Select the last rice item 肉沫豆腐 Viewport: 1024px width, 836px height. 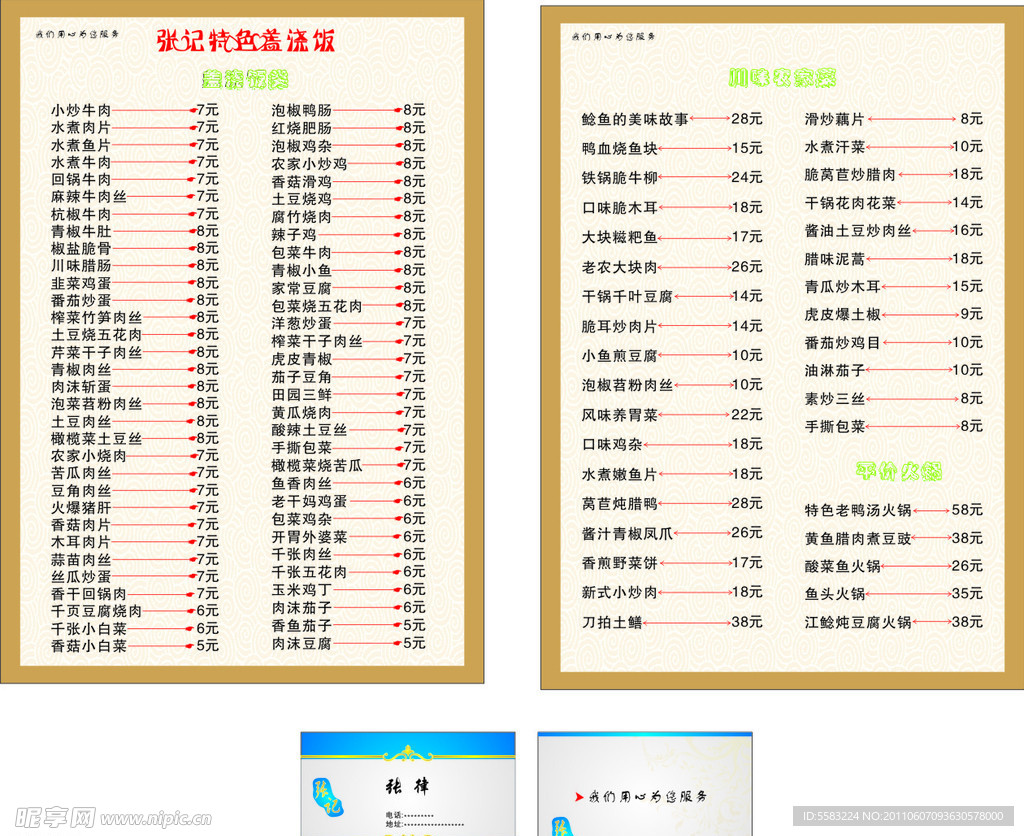(x=301, y=644)
